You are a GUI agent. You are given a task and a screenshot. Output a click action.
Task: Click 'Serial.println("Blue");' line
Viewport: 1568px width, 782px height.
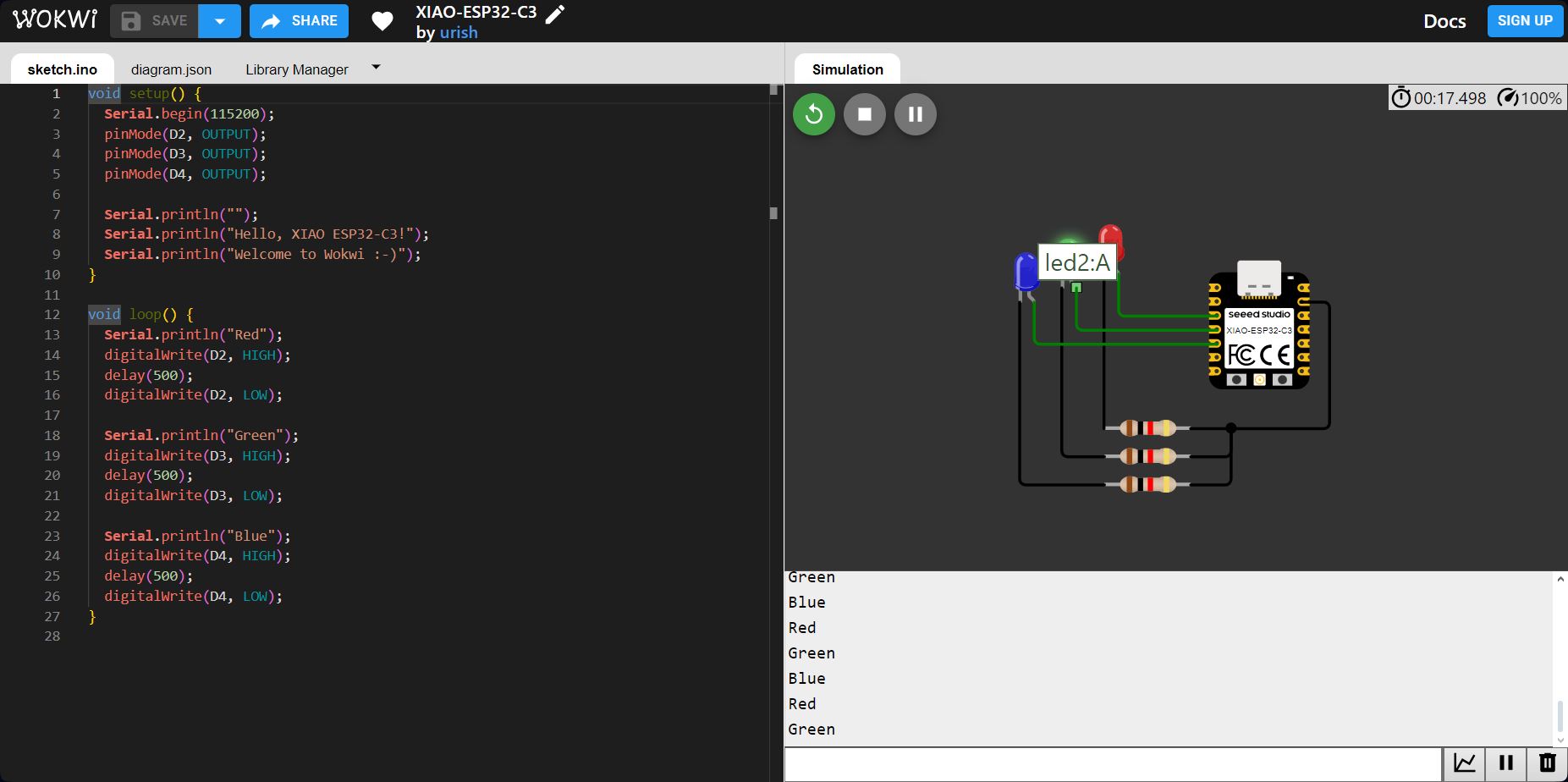click(x=197, y=536)
